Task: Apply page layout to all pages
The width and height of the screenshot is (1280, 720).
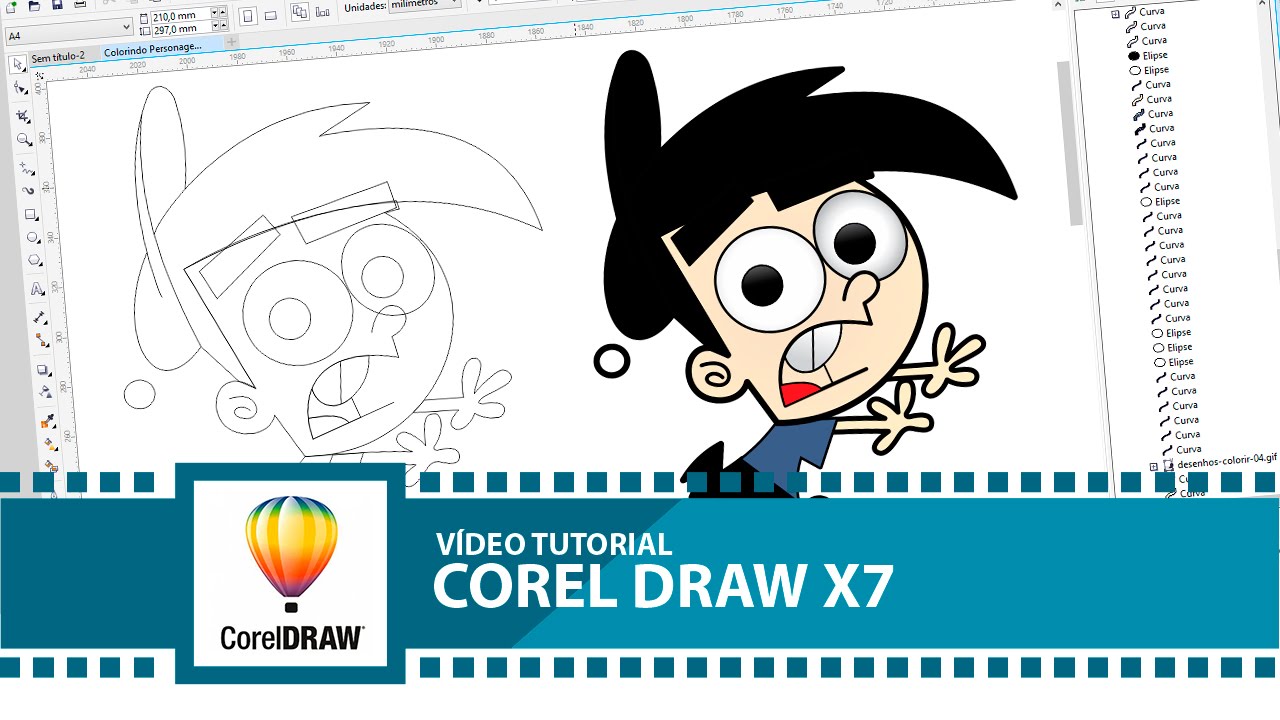Action: click(x=300, y=12)
